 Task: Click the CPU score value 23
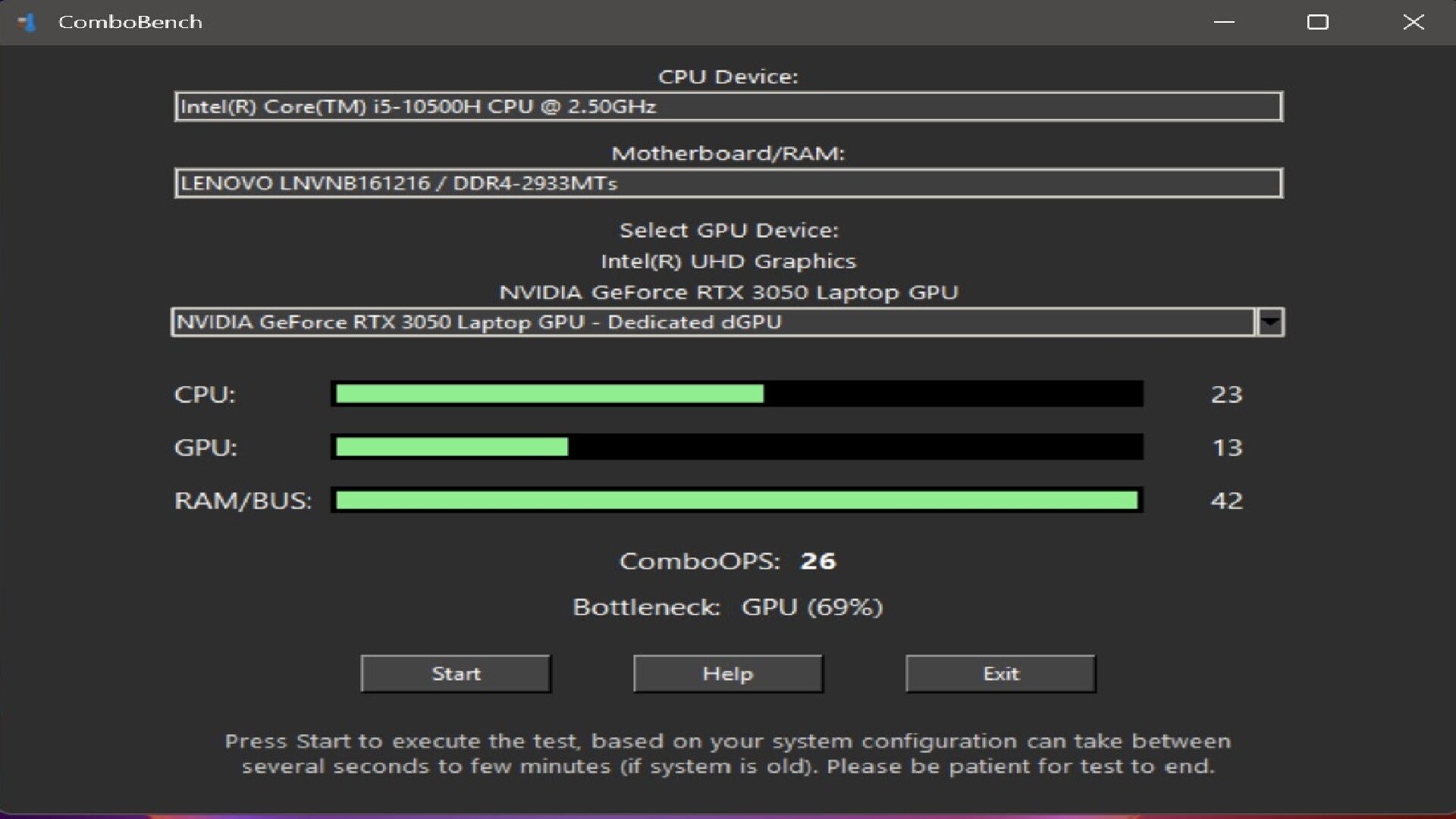coord(1228,394)
